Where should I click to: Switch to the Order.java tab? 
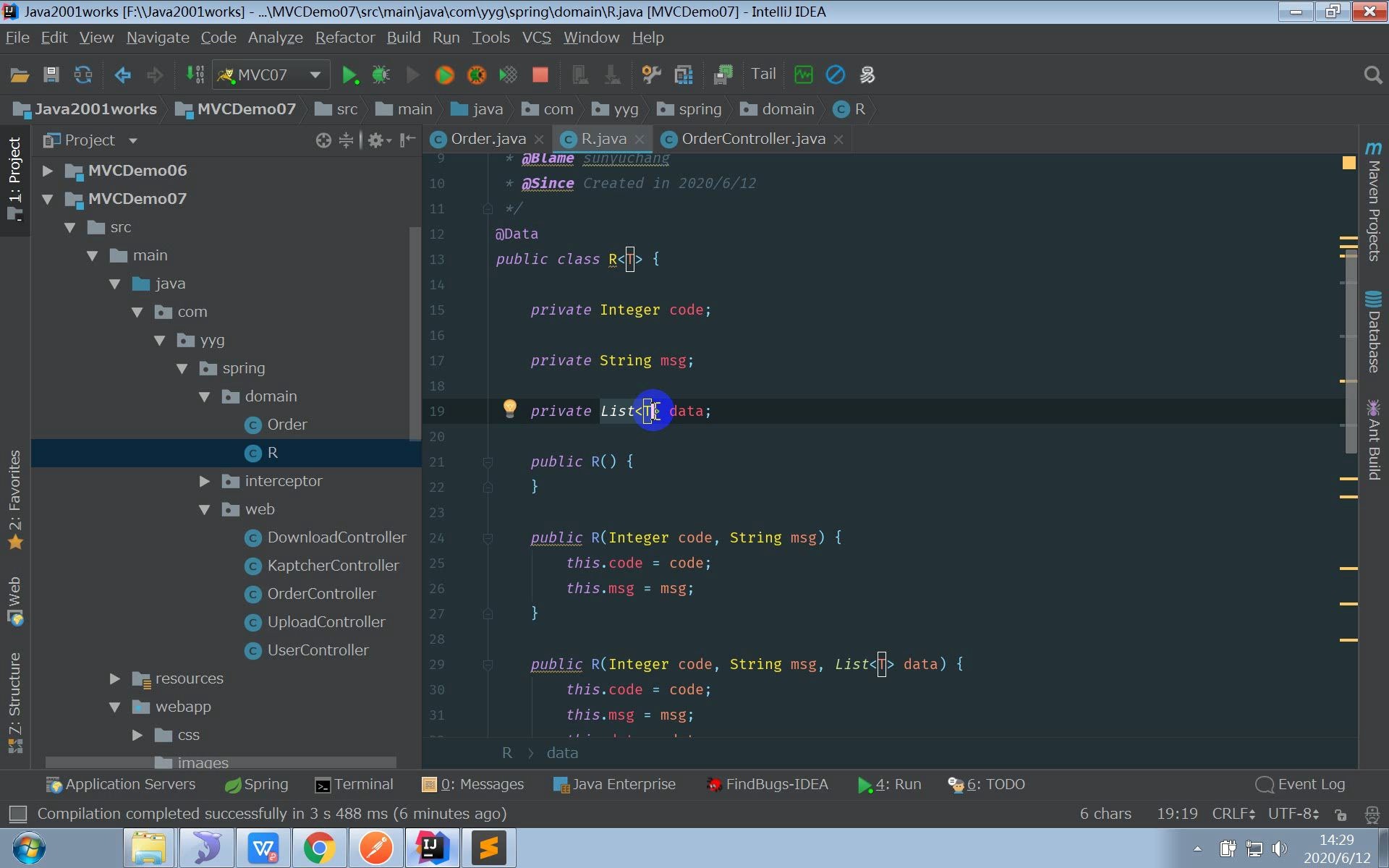(488, 139)
